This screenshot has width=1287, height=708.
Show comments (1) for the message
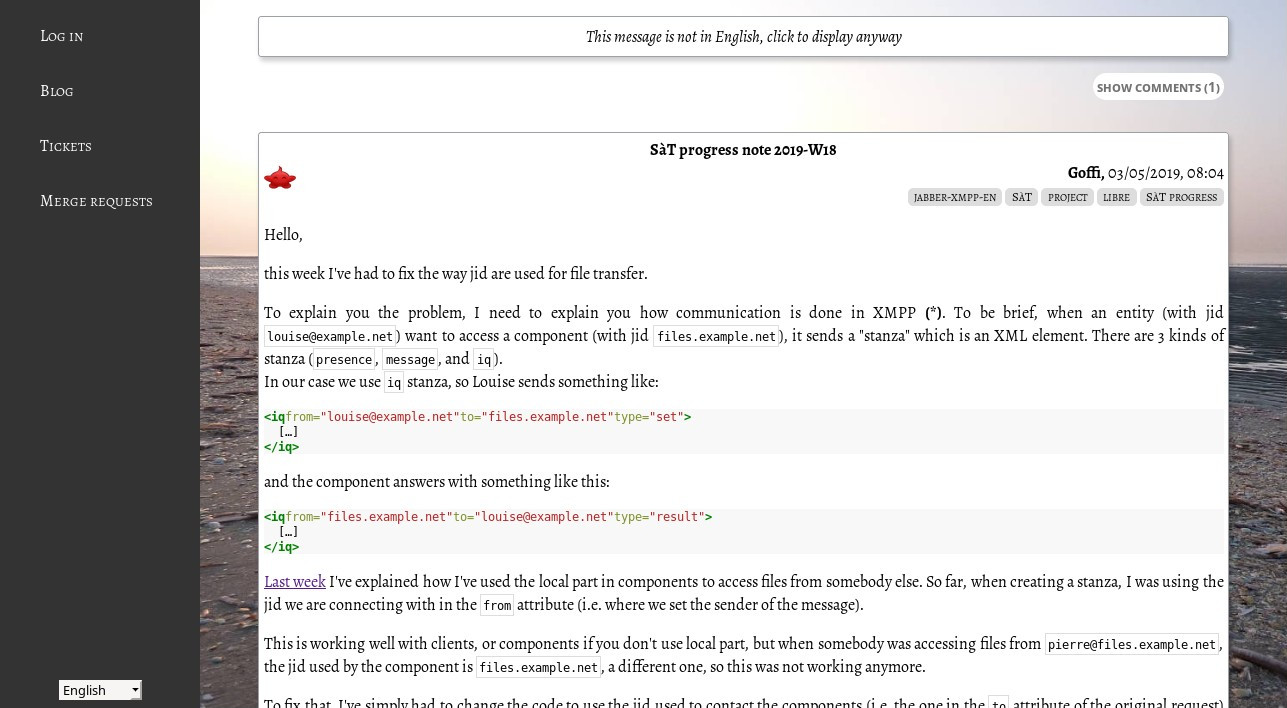(1158, 87)
